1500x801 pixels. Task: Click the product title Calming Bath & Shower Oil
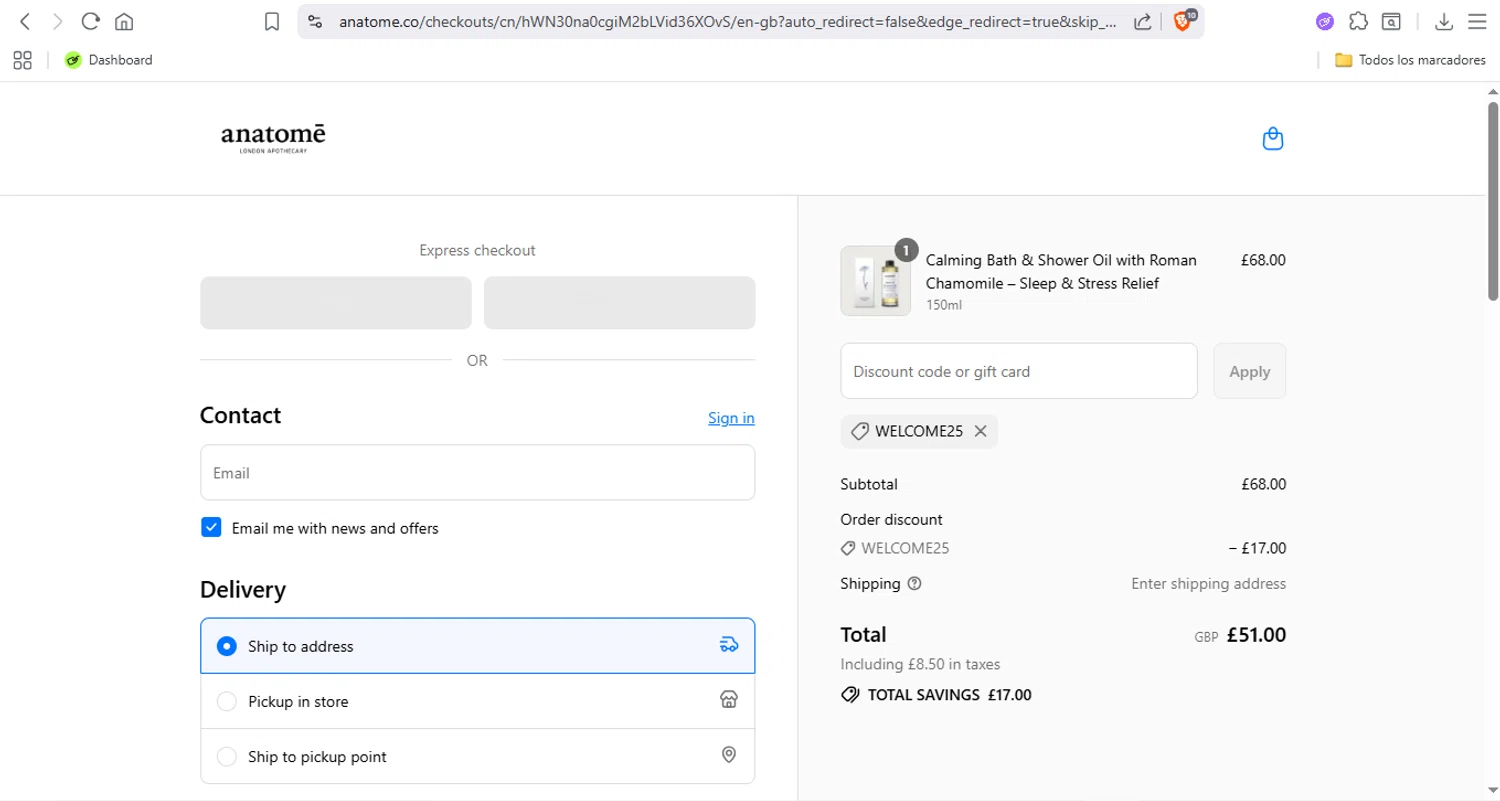click(1061, 272)
